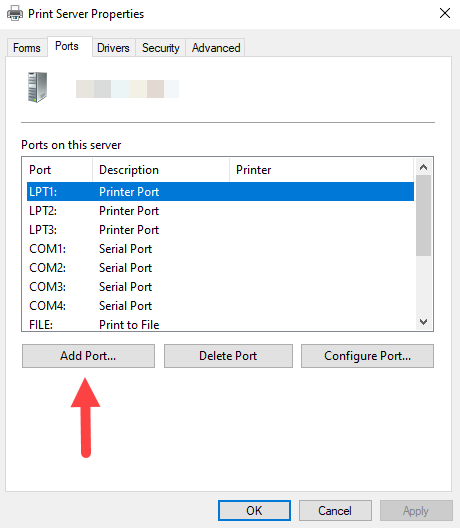The width and height of the screenshot is (460, 528).
Task: Click Cancel to discard changes
Action: tap(335, 510)
